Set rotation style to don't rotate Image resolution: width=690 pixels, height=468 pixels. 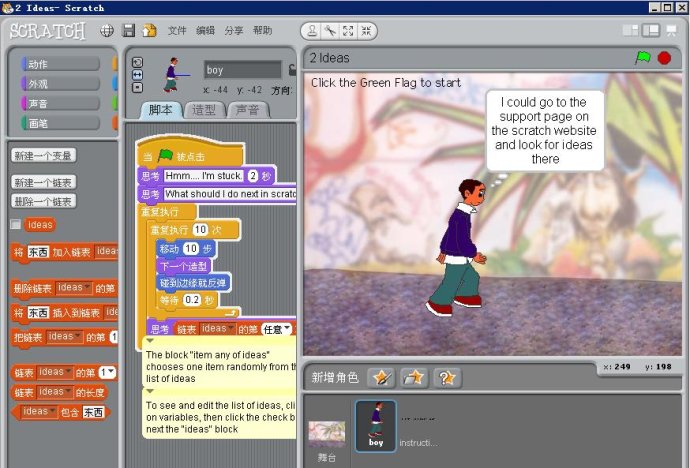pyautogui.click(x=137, y=88)
